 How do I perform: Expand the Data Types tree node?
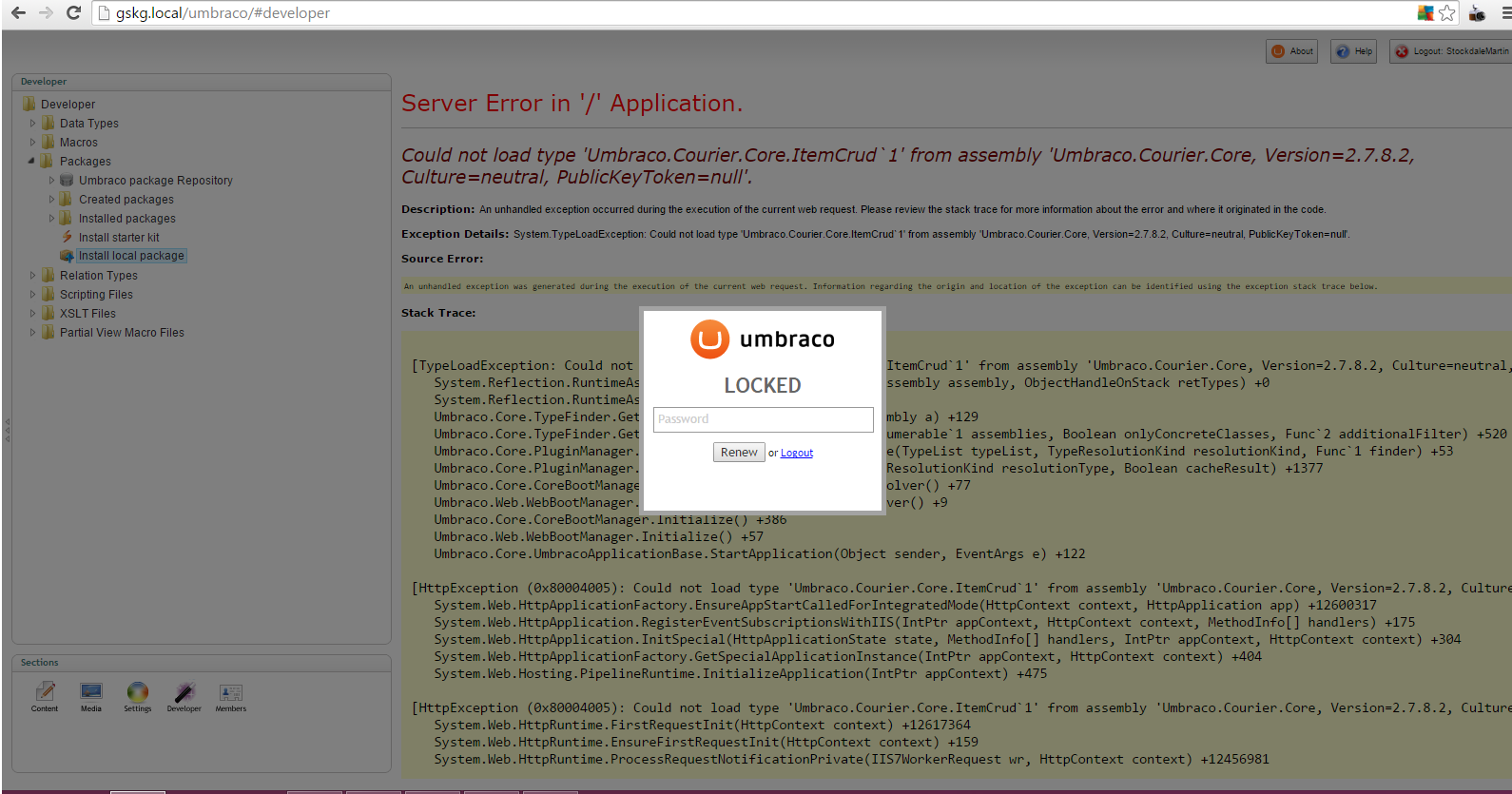pyautogui.click(x=32, y=124)
